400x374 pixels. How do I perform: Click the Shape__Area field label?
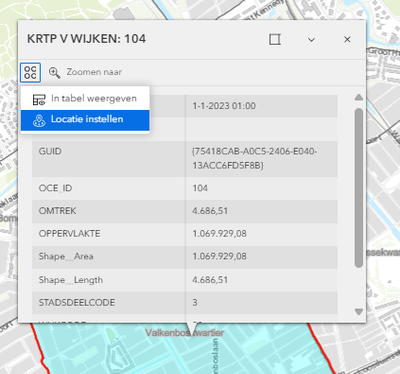[x=66, y=256]
